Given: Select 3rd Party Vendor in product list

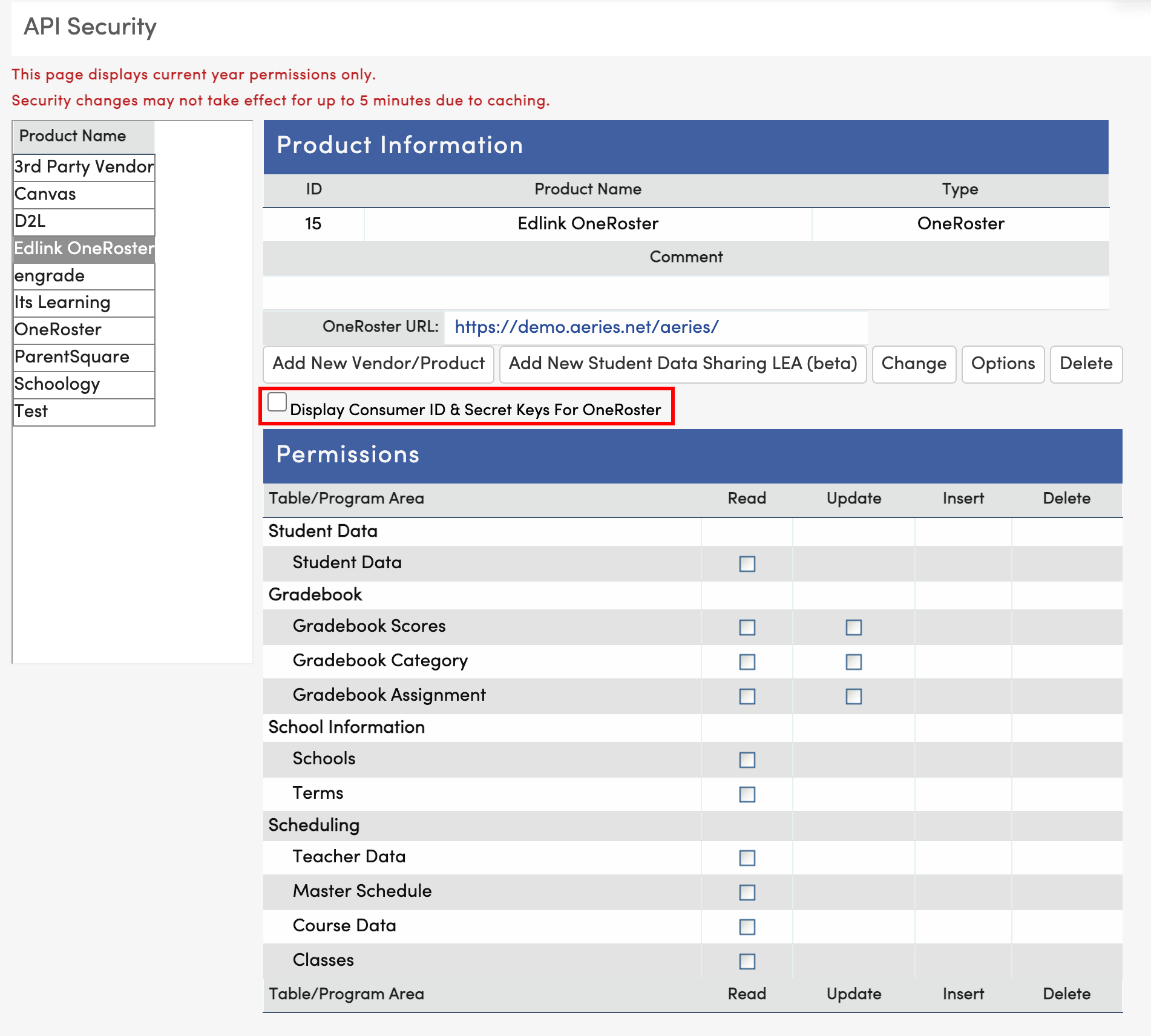Looking at the screenshot, I should (84, 167).
